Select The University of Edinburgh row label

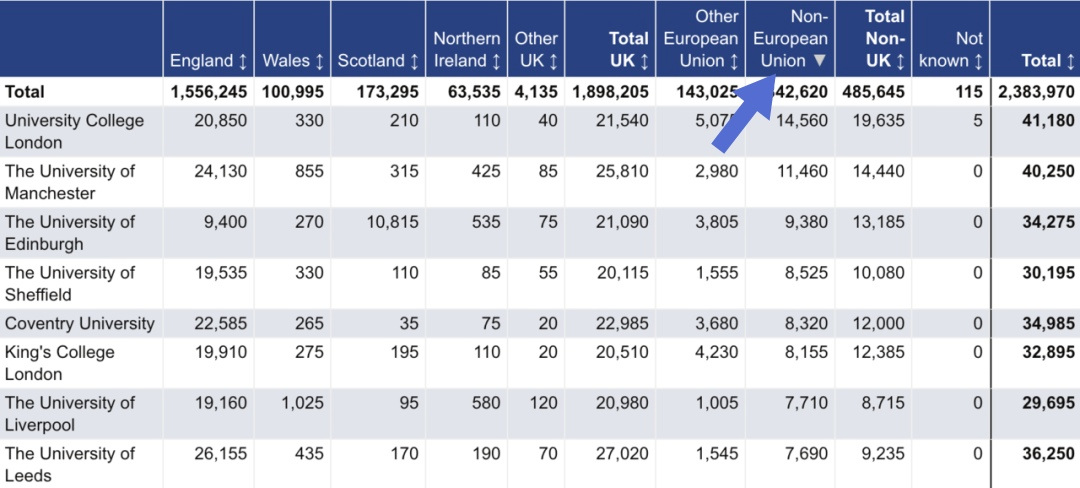[70, 233]
